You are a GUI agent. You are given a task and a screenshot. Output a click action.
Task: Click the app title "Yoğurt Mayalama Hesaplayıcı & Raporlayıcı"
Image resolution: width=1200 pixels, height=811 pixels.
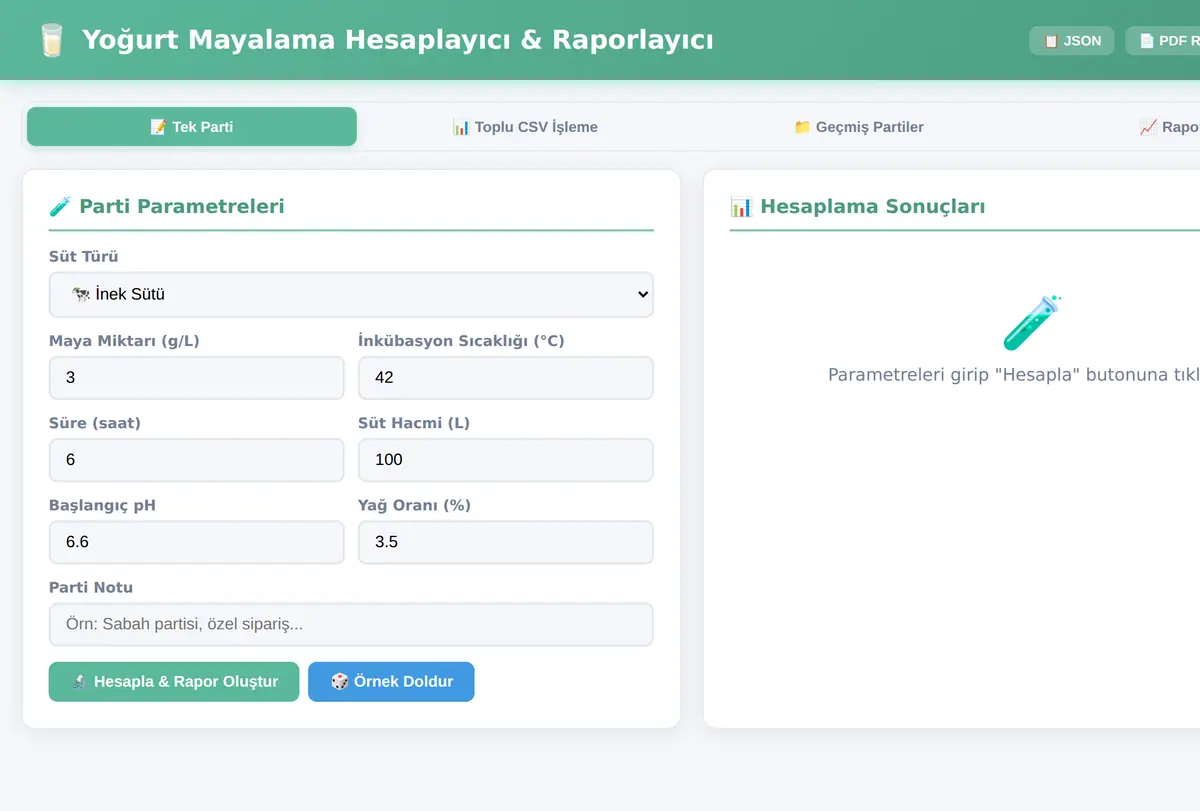coord(398,41)
